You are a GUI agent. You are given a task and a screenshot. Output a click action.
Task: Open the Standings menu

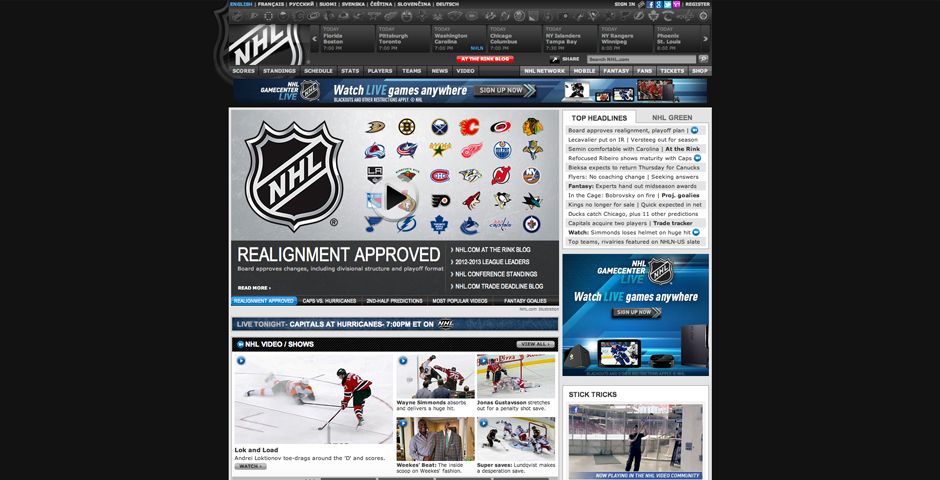[x=279, y=71]
